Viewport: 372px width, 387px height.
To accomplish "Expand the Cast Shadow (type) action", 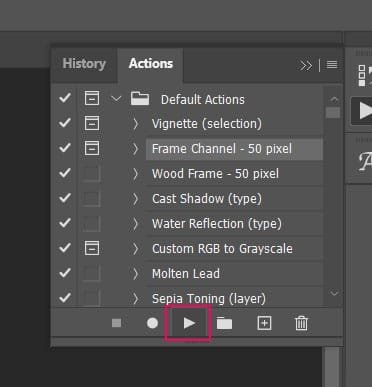I will point(135,199).
